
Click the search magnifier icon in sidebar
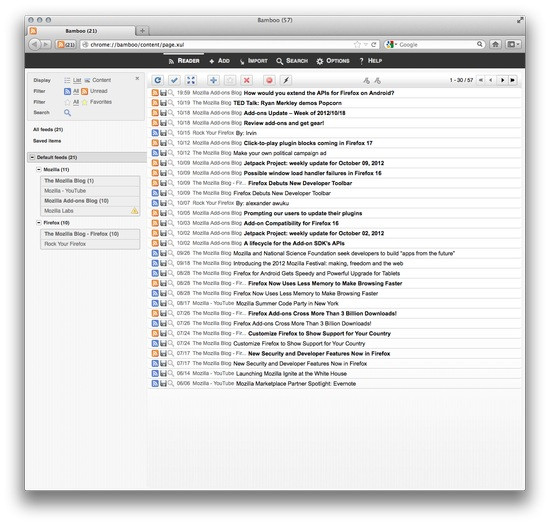67,113
